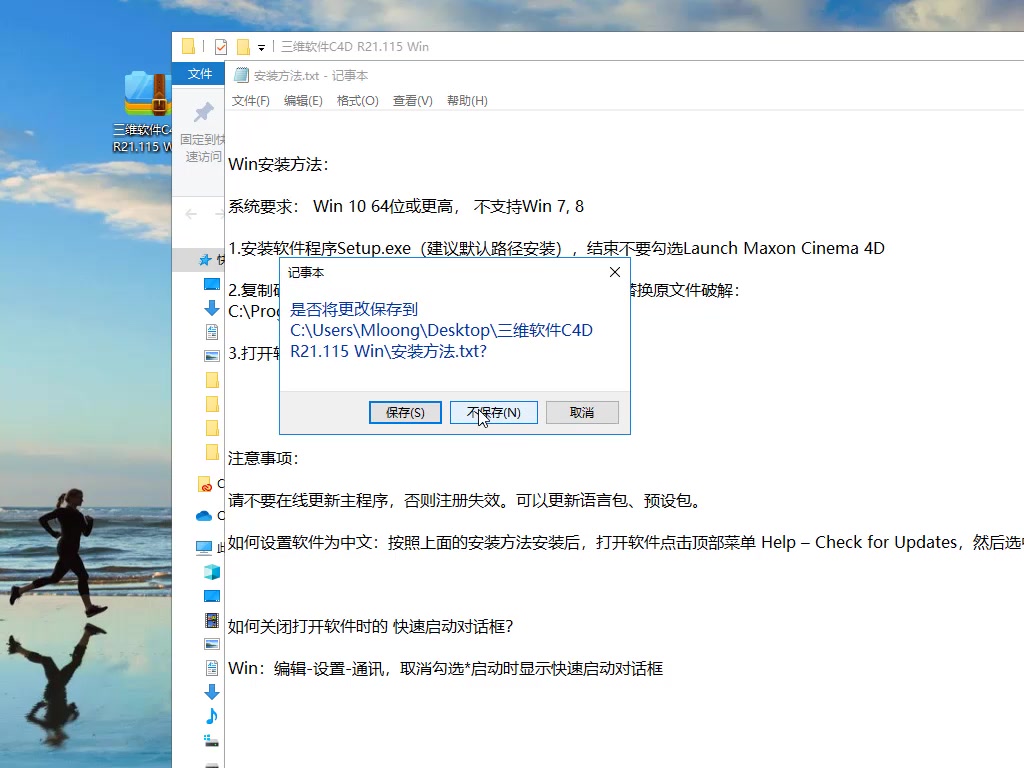1024x768 pixels.
Task: Click the line 'Win: 编辑-设置-通讯'
Action: click(x=445, y=669)
